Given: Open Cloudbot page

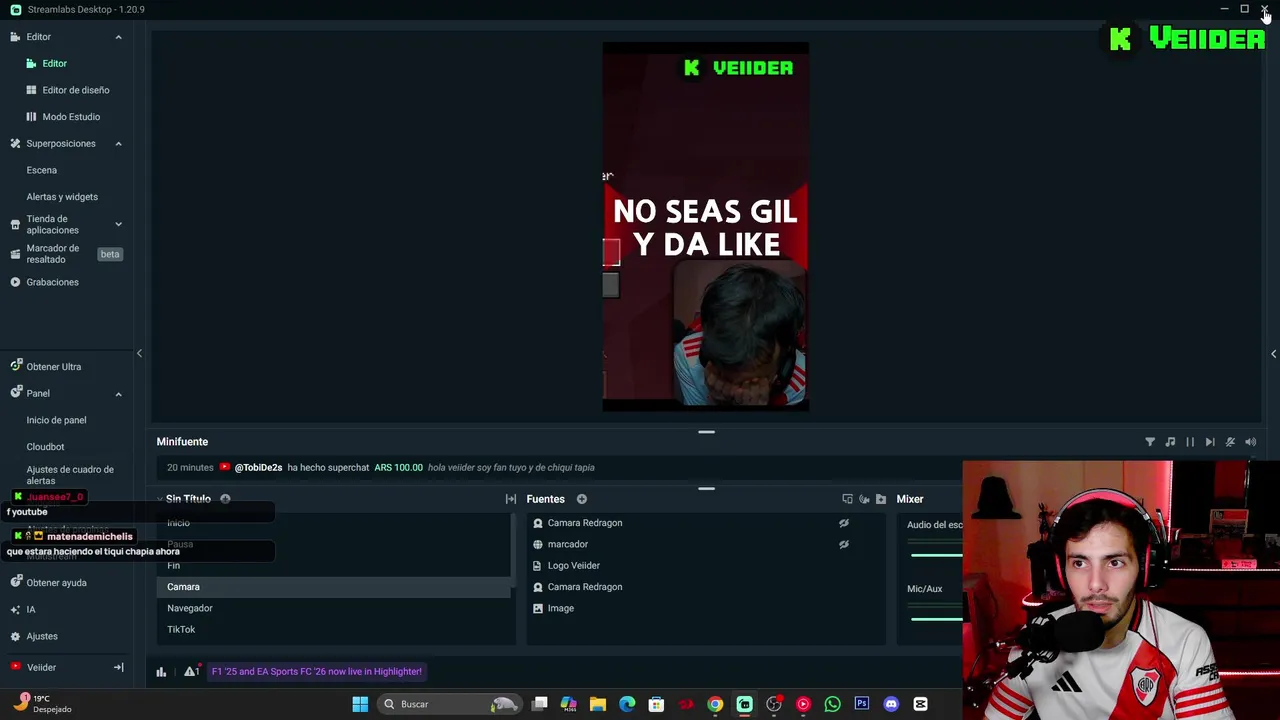Looking at the screenshot, I should (45, 447).
